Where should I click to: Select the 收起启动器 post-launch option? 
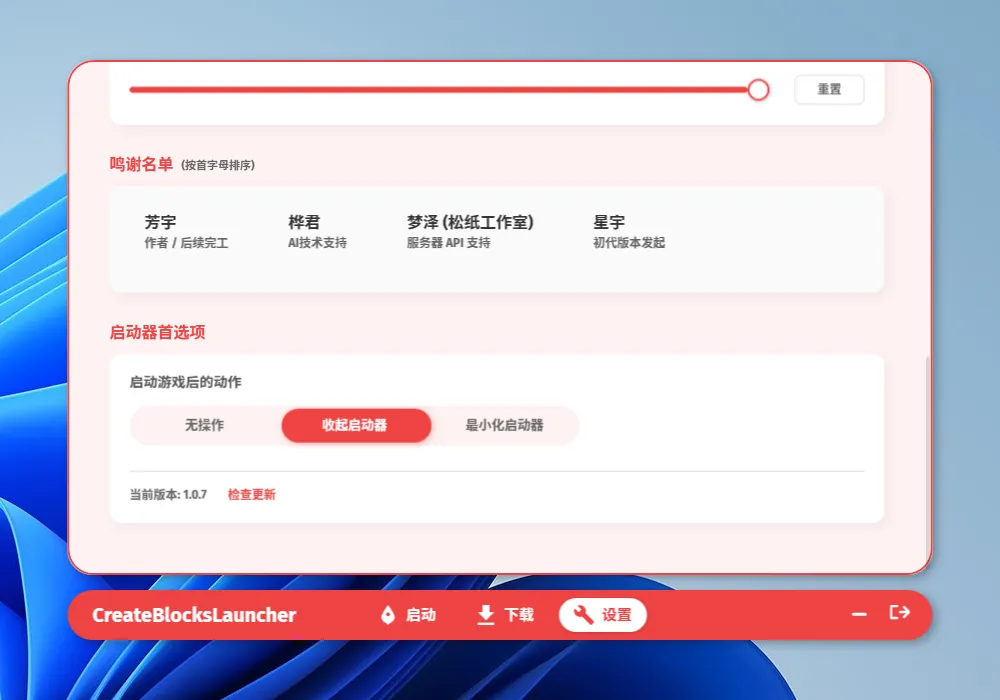tap(356, 425)
